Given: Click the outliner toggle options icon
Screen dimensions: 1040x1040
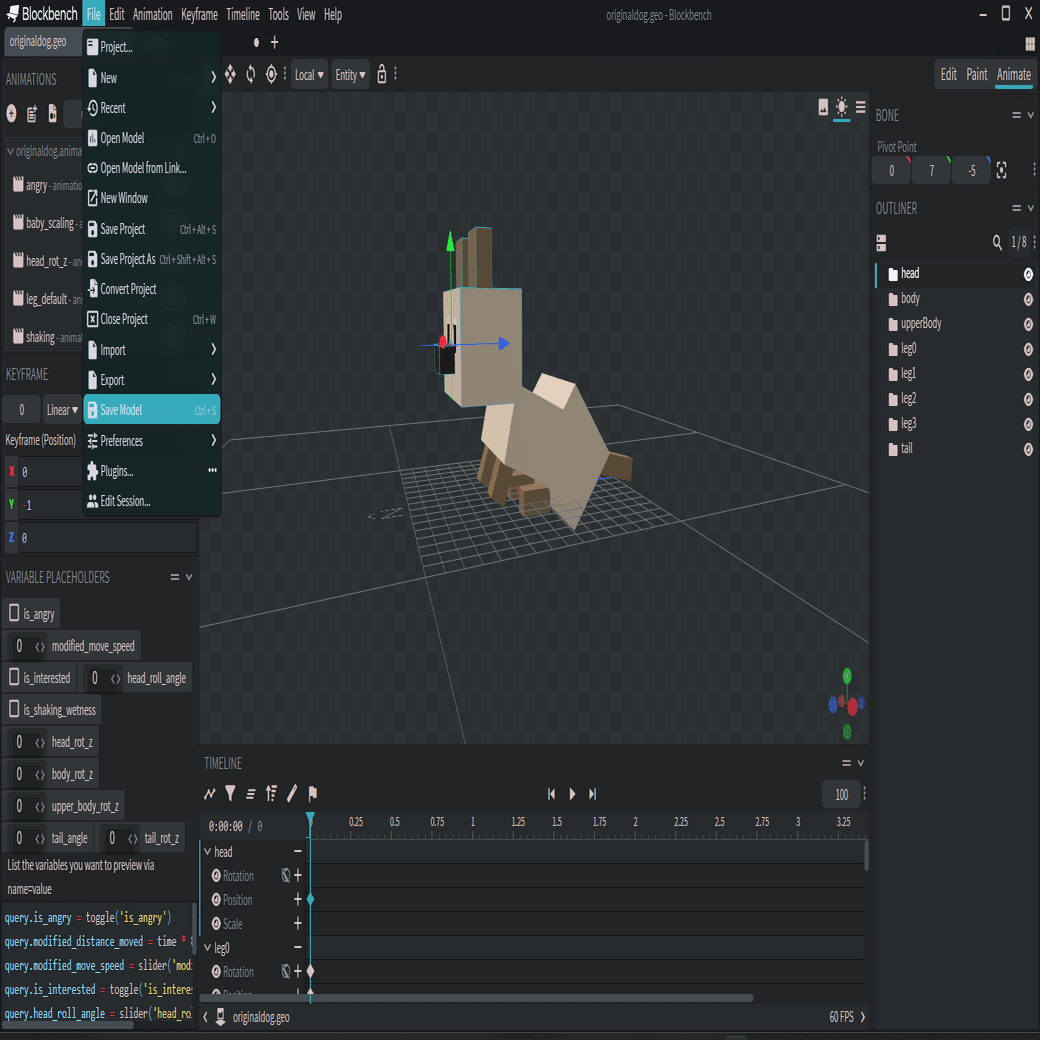Looking at the screenshot, I should (x=881, y=243).
